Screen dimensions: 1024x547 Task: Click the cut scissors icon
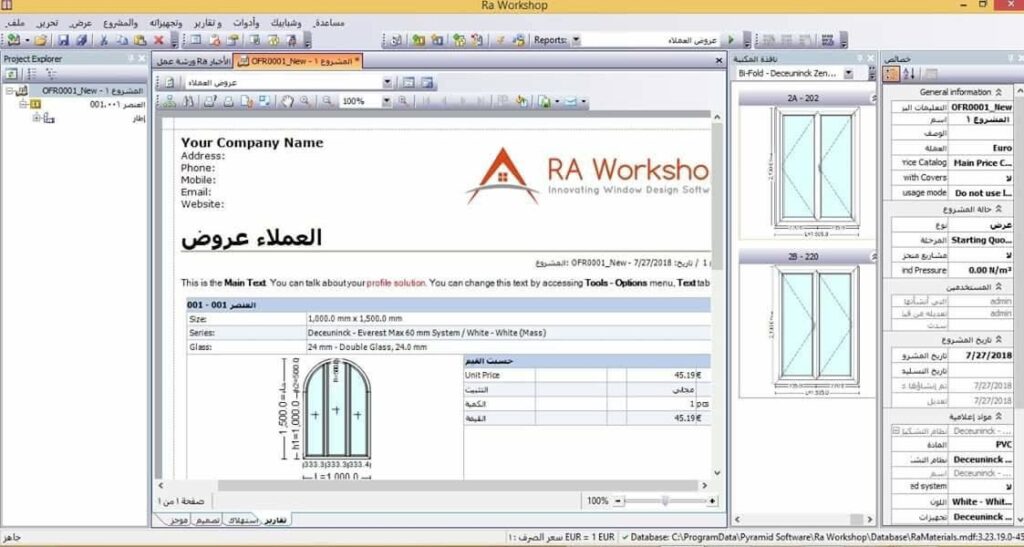coord(103,40)
